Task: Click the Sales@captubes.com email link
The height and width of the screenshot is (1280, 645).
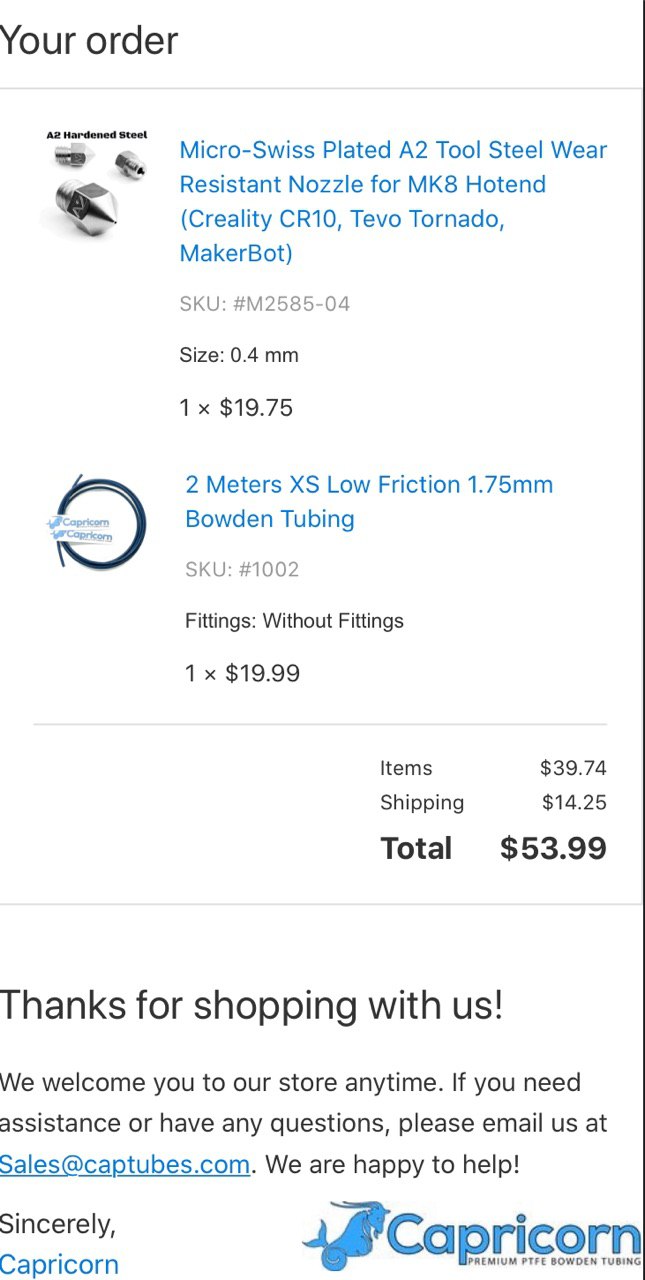Action: (x=125, y=1164)
